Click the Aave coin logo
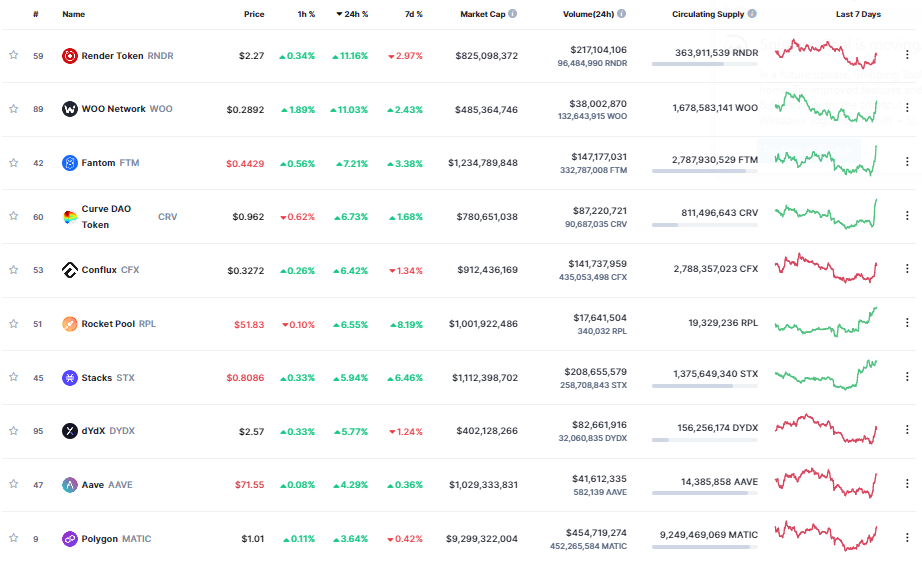The width and height of the screenshot is (922, 561). point(69,485)
